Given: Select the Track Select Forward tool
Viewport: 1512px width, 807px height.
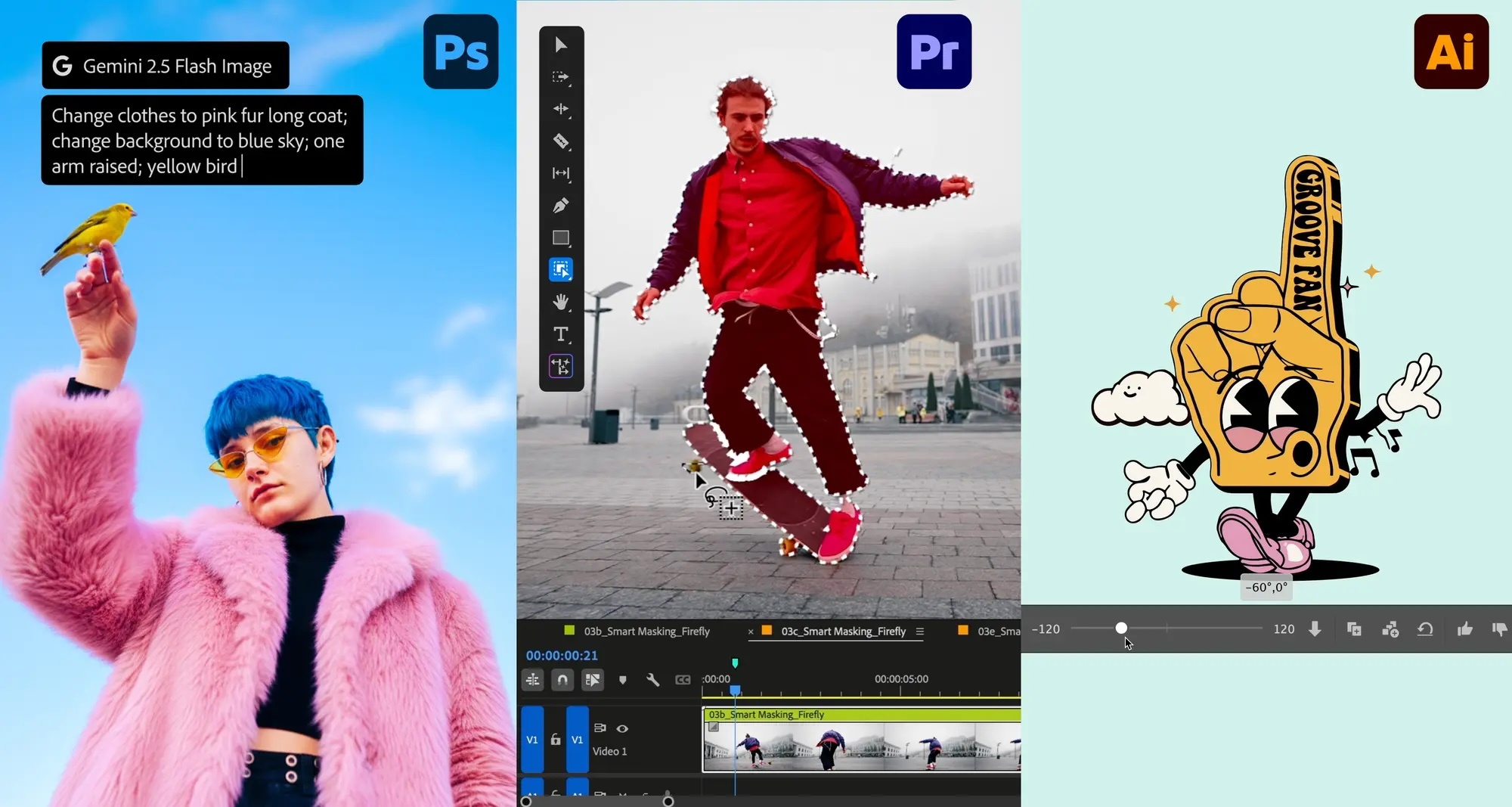Looking at the screenshot, I should 561,77.
